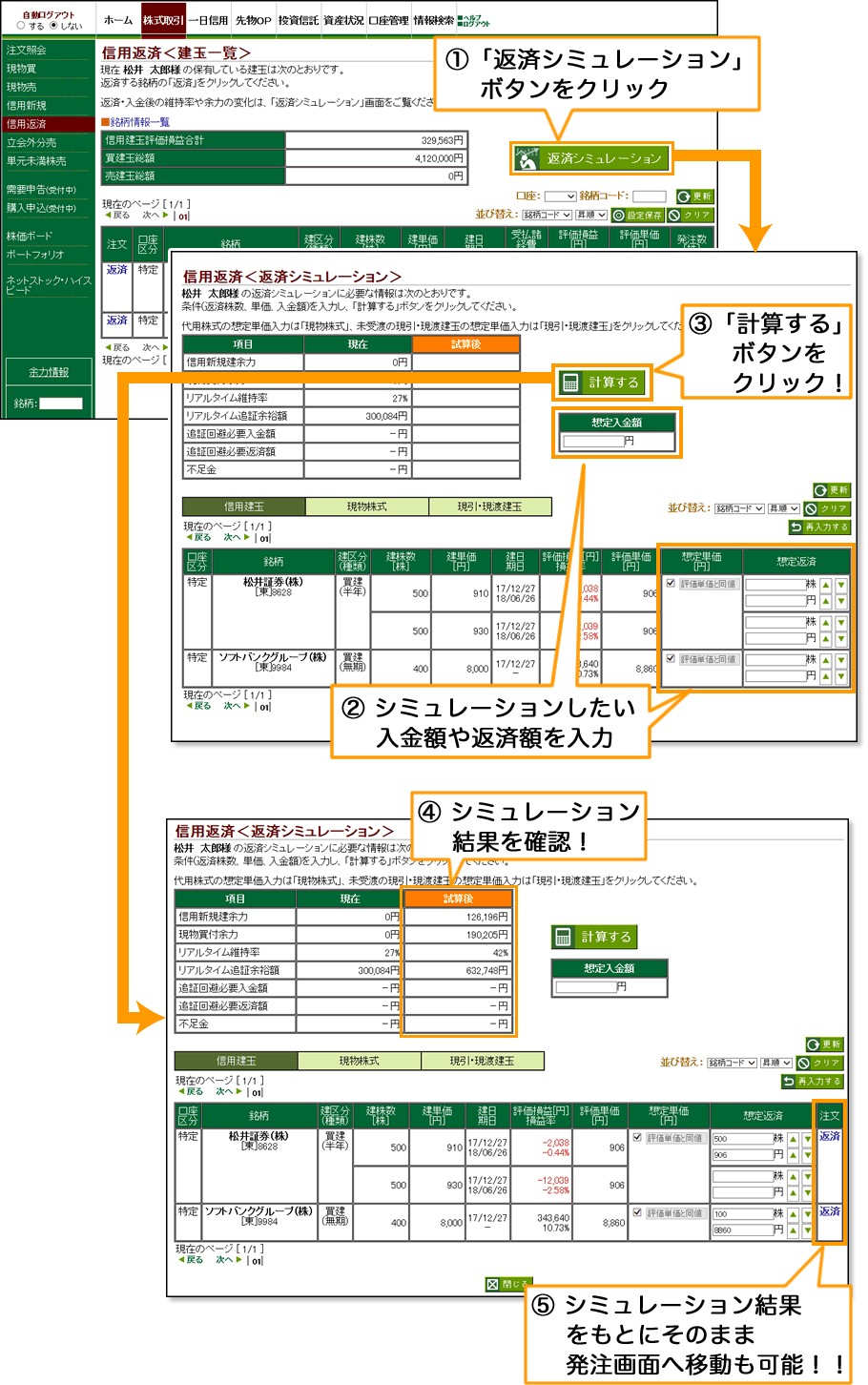This screenshot has width=868, height=1385.
Task: Click ヘルプ ログアウト icon in top navigation
Action: [x=474, y=20]
